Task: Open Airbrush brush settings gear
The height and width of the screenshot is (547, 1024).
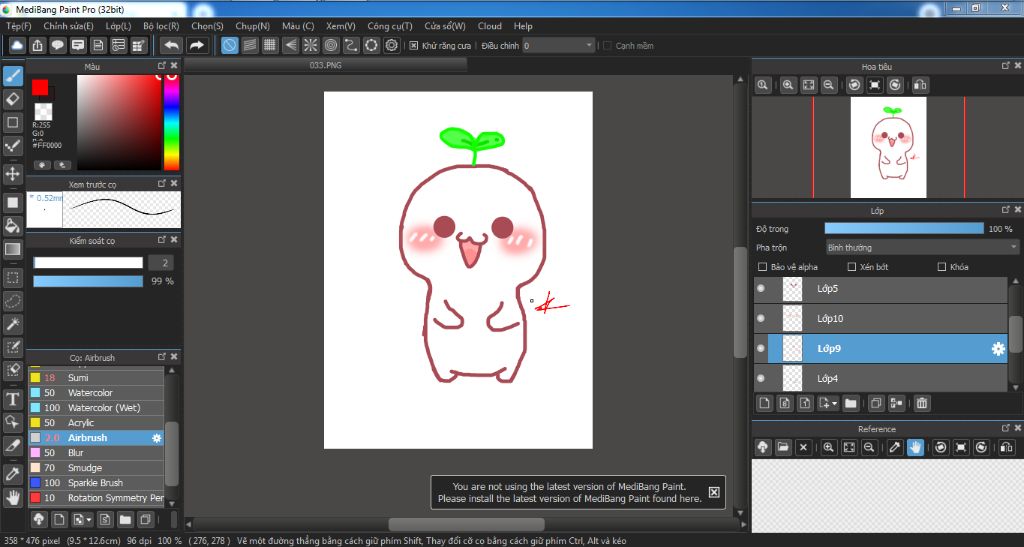Action: pos(157,438)
